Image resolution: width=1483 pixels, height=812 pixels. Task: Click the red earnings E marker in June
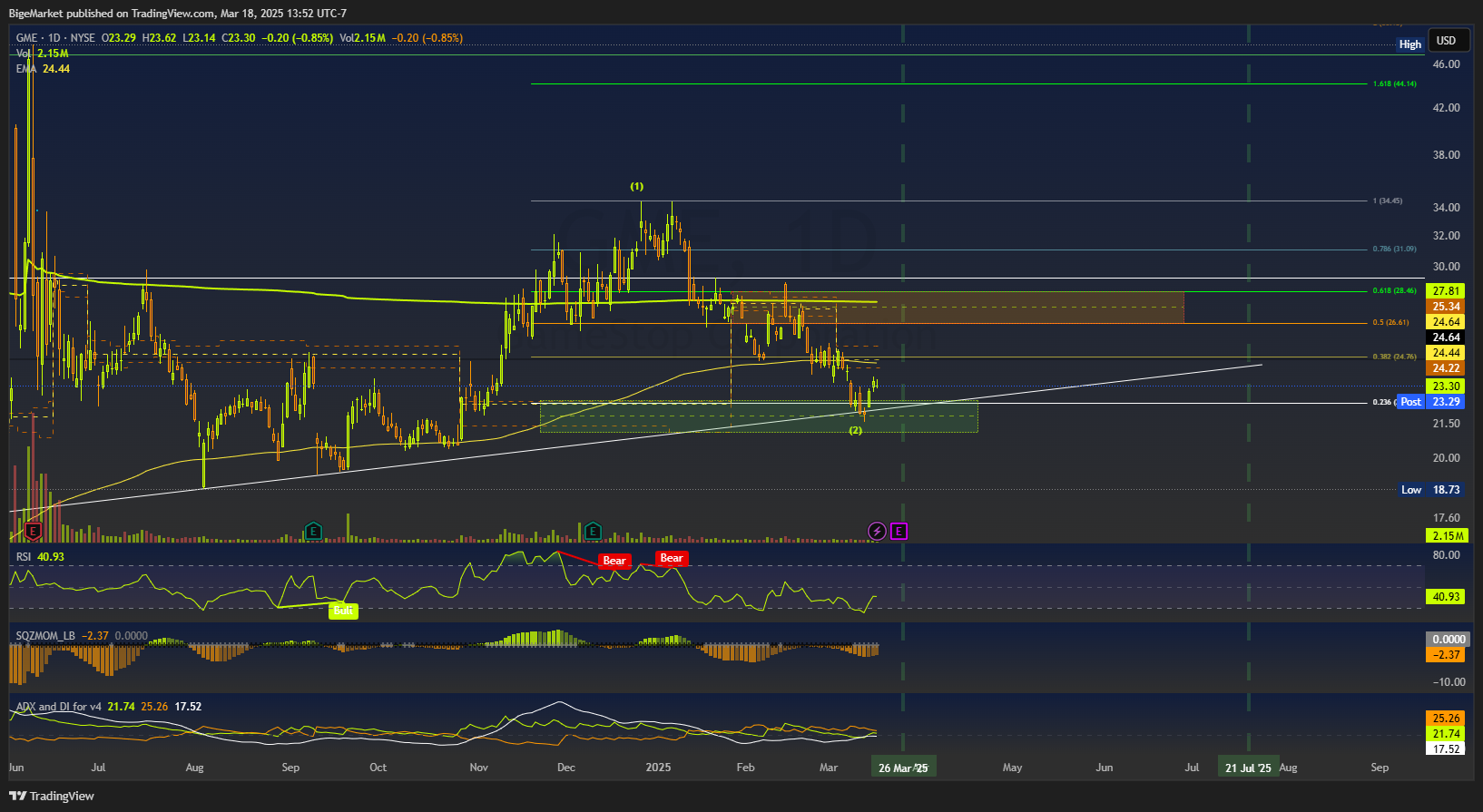(34, 532)
